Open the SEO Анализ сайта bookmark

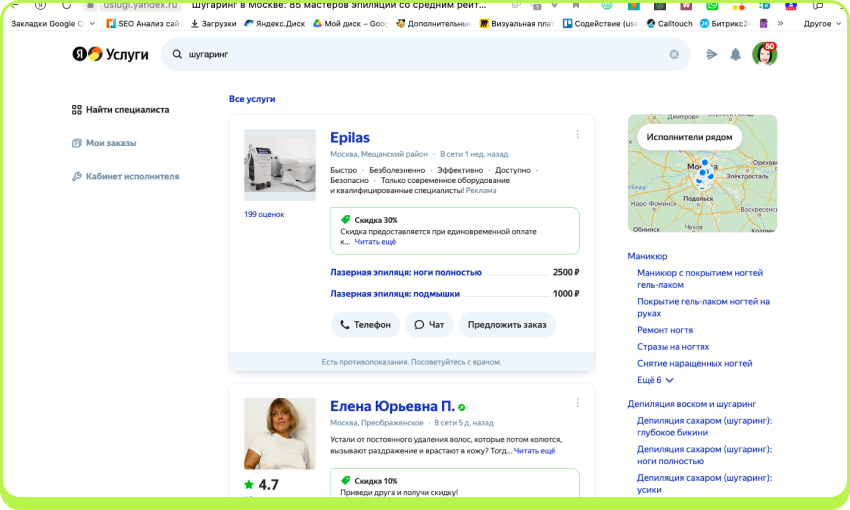click(144, 24)
